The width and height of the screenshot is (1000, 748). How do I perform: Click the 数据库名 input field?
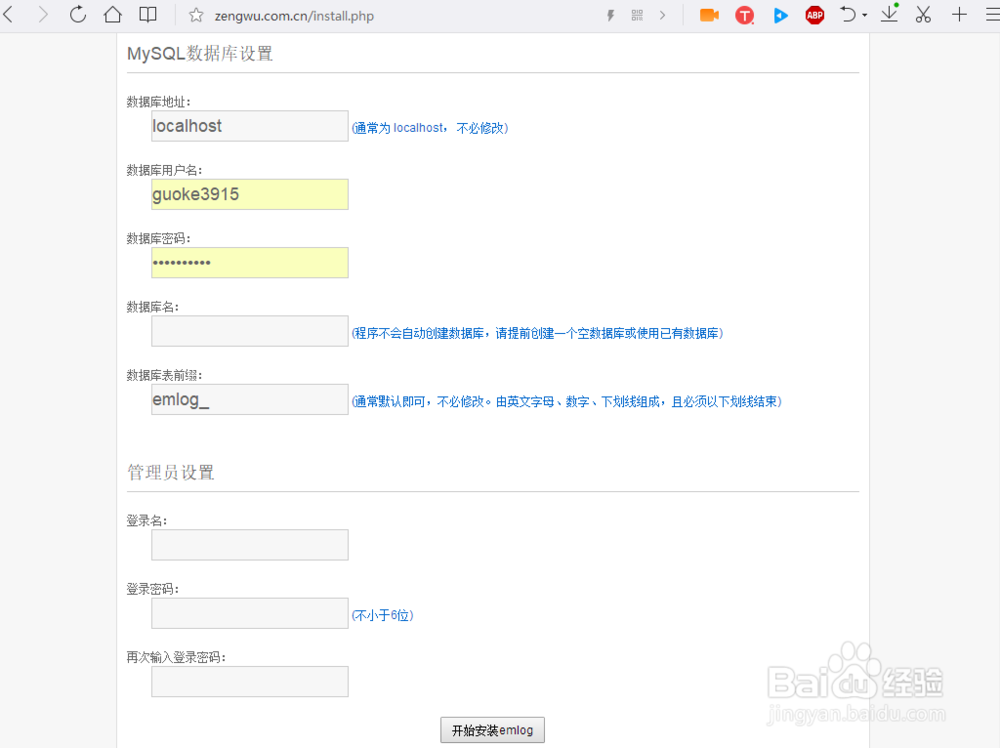[x=249, y=330]
